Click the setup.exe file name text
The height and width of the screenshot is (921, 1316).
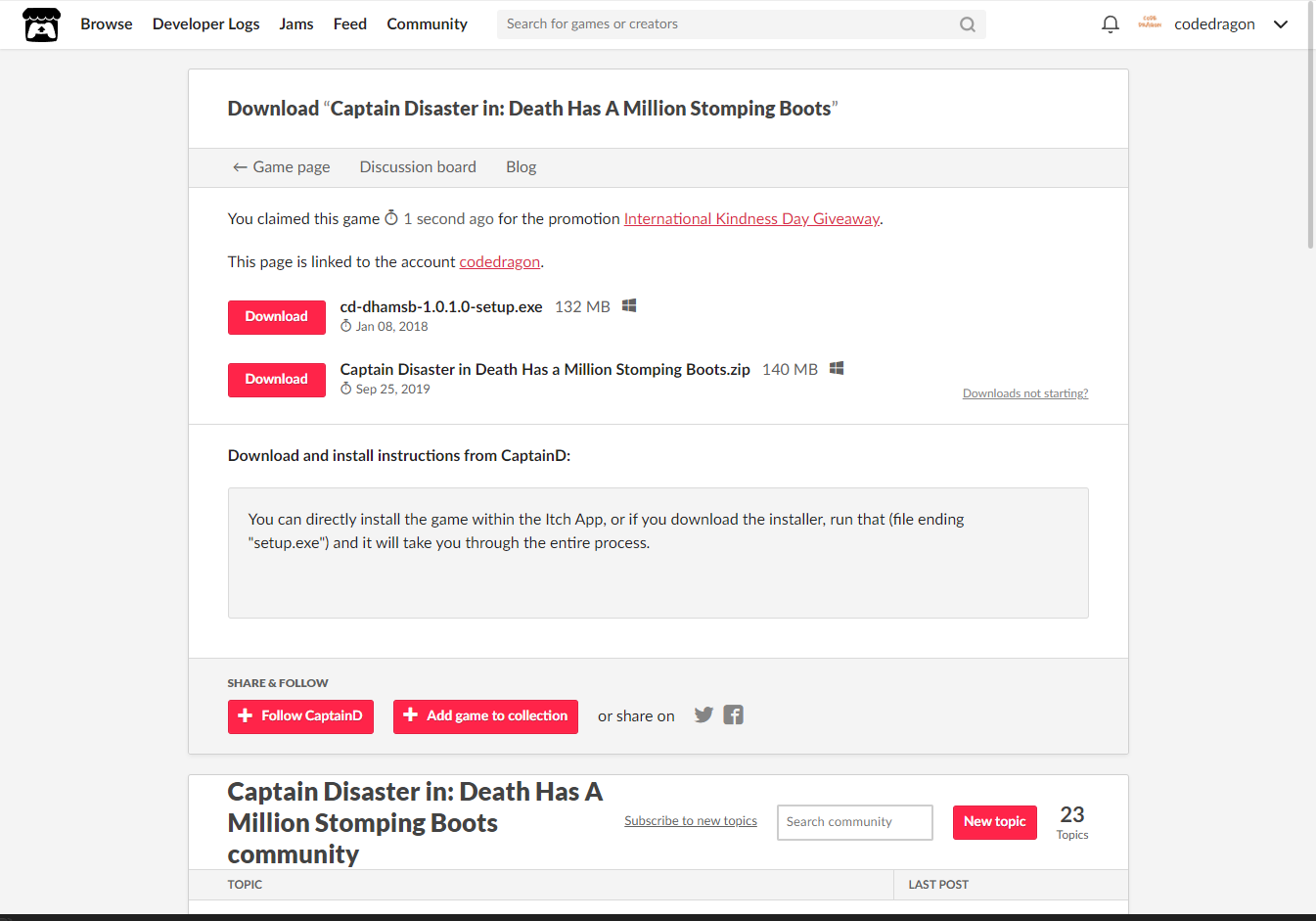click(x=441, y=306)
